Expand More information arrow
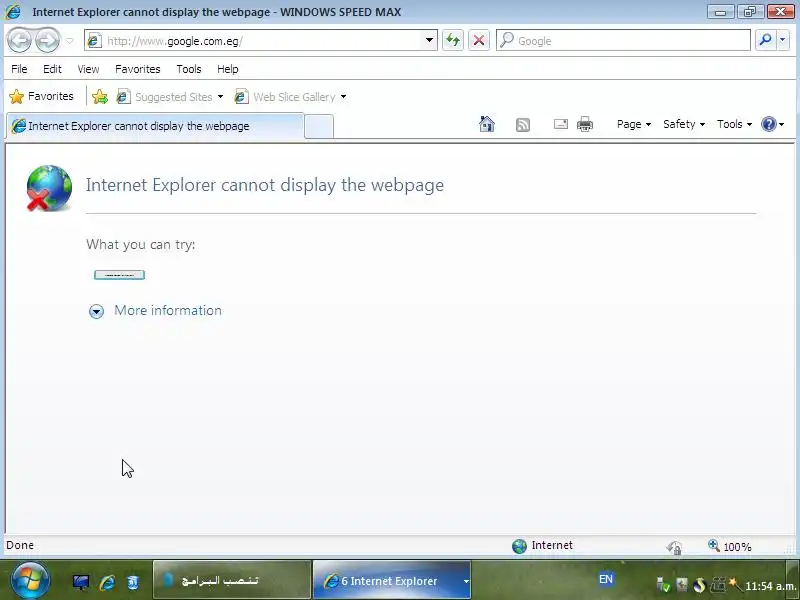 96,311
